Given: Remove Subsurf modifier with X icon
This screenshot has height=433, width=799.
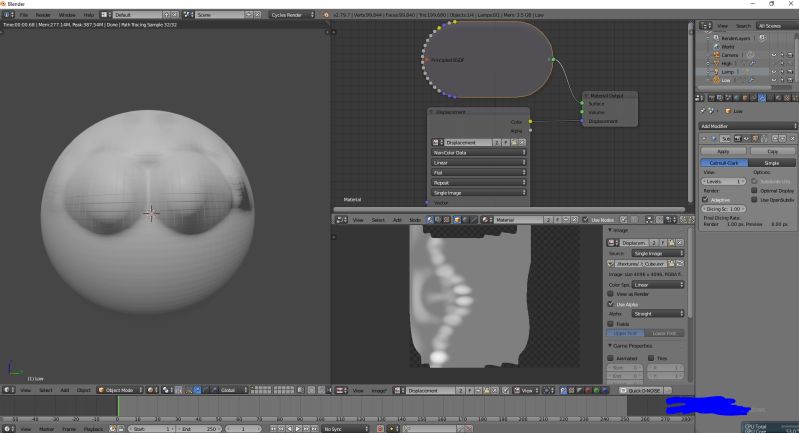Looking at the screenshot, I should click(x=792, y=139).
